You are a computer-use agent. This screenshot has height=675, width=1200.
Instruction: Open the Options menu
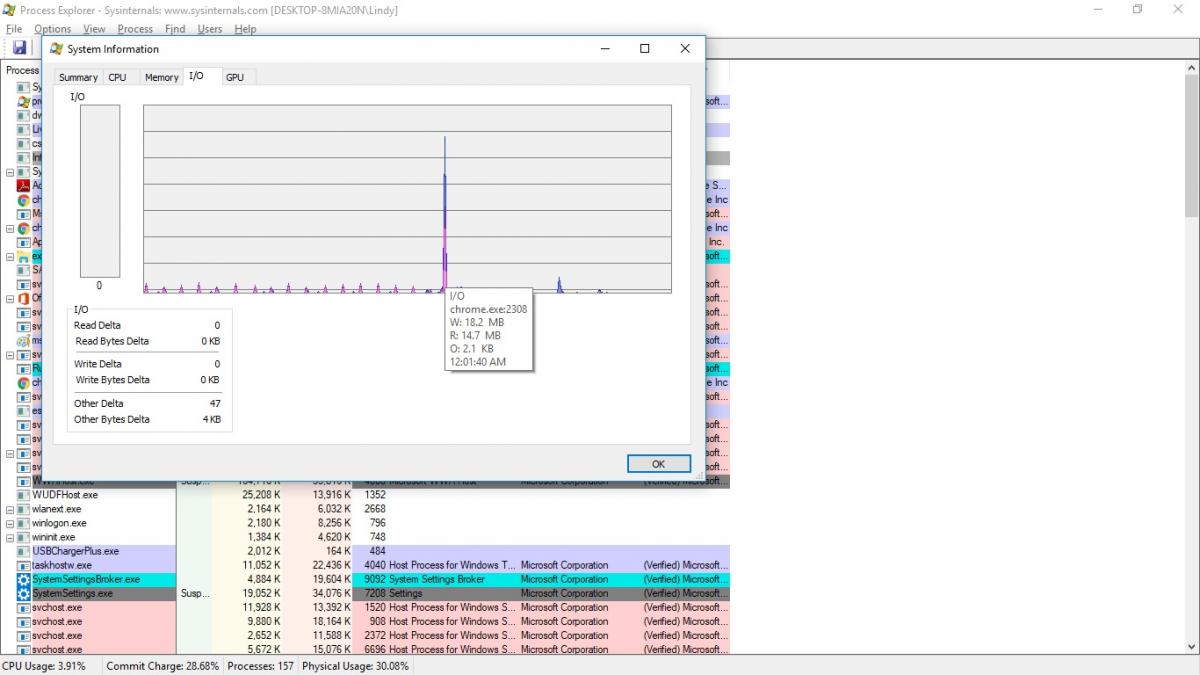[53, 29]
